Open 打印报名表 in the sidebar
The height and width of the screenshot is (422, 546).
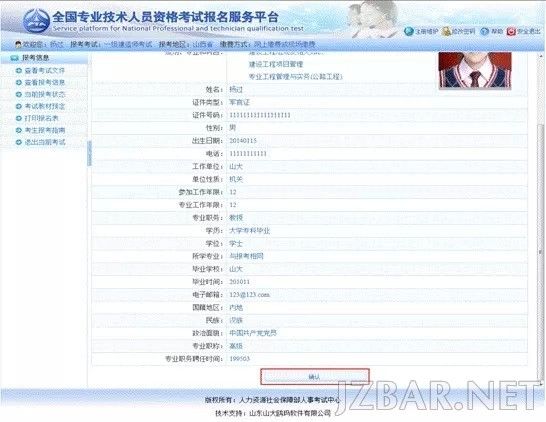[41, 118]
